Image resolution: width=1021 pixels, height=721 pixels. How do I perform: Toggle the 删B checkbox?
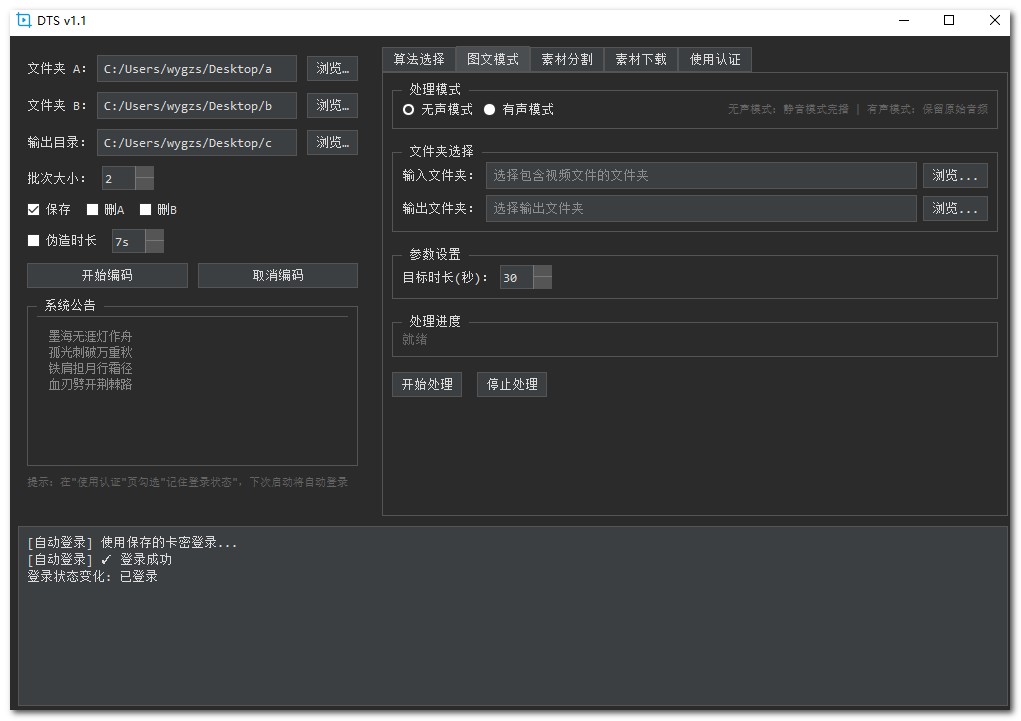tap(146, 210)
